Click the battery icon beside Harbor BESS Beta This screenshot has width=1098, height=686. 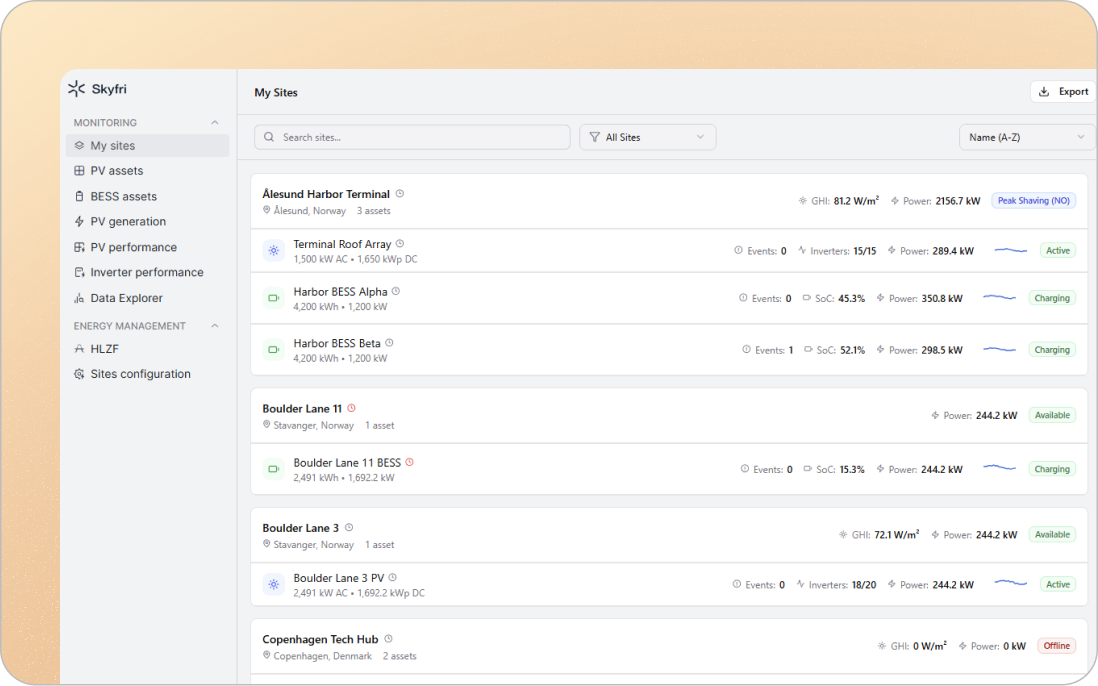click(x=273, y=350)
